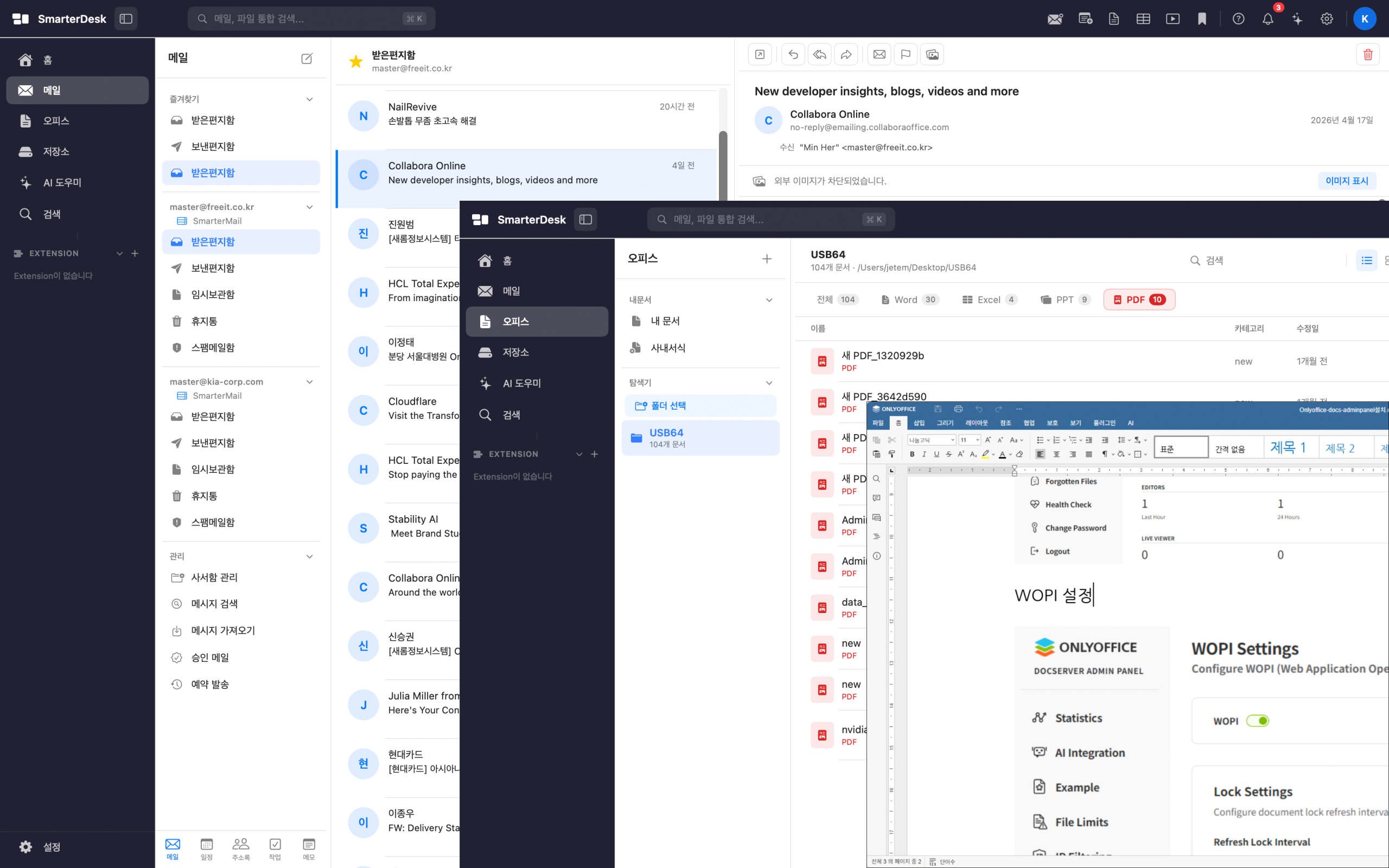Click the compose new mail icon
This screenshot has width=1389, height=868.
tap(307, 58)
